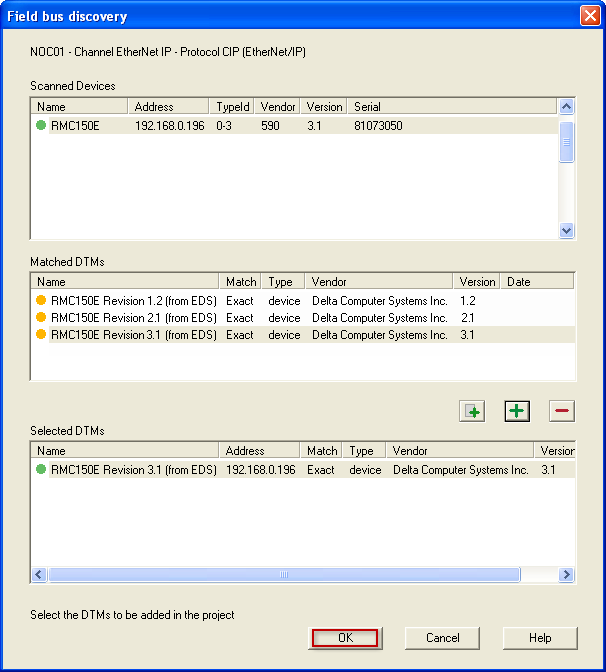Click Type header in Selected DTMs

pos(364,450)
